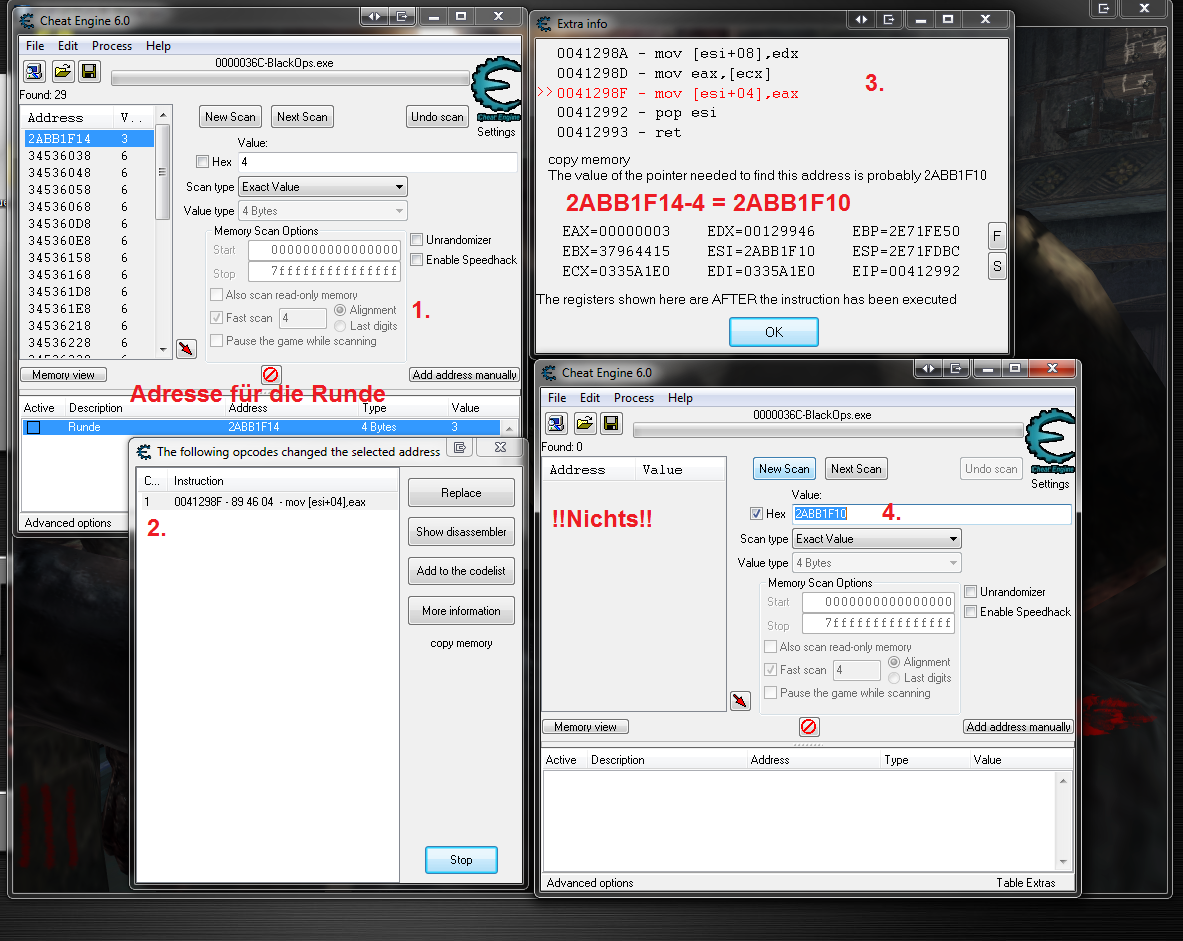Open the Process menu in first window

tap(112, 46)
